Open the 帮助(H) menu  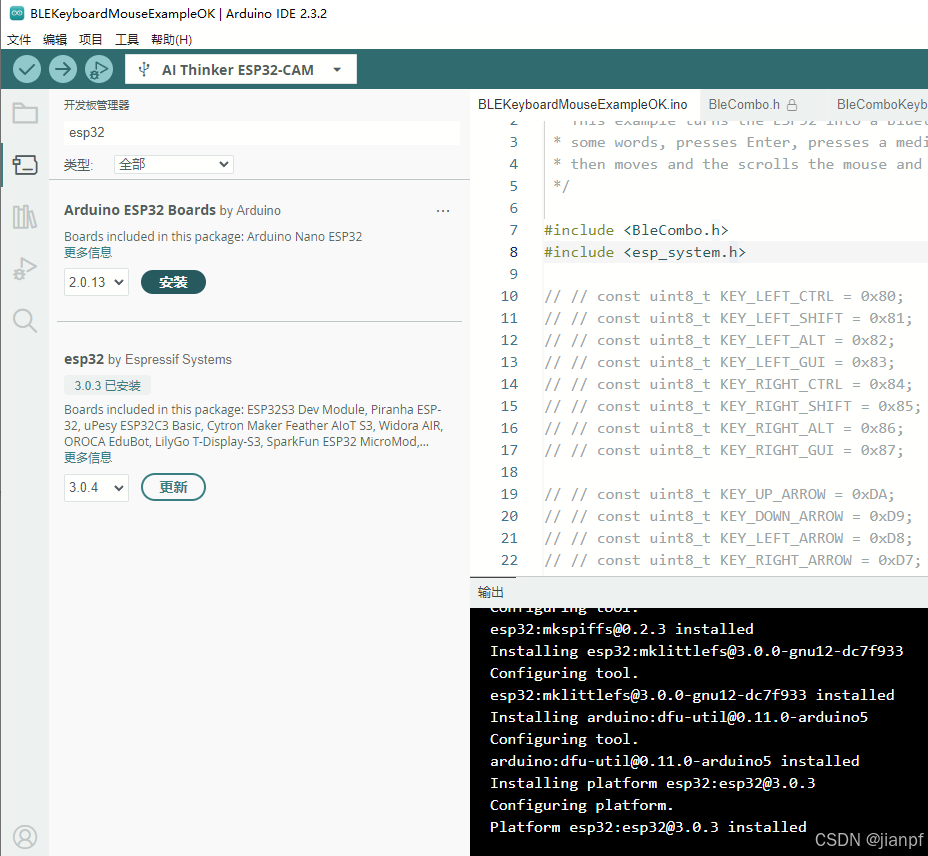tap(172, 40)
